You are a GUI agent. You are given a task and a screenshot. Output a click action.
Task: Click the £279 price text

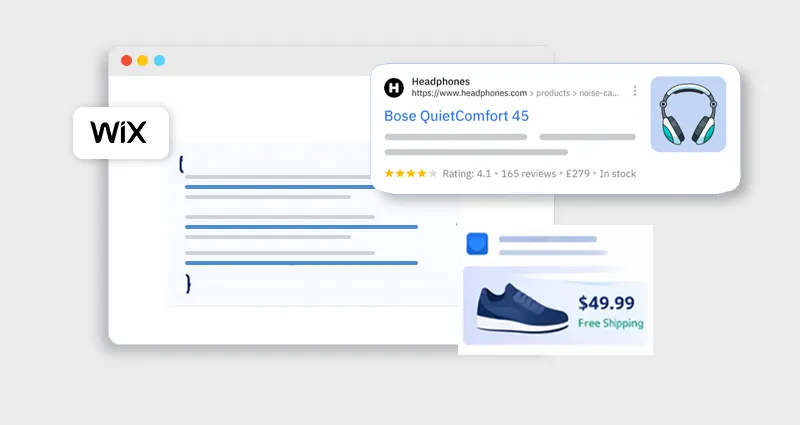coord(578,174)
